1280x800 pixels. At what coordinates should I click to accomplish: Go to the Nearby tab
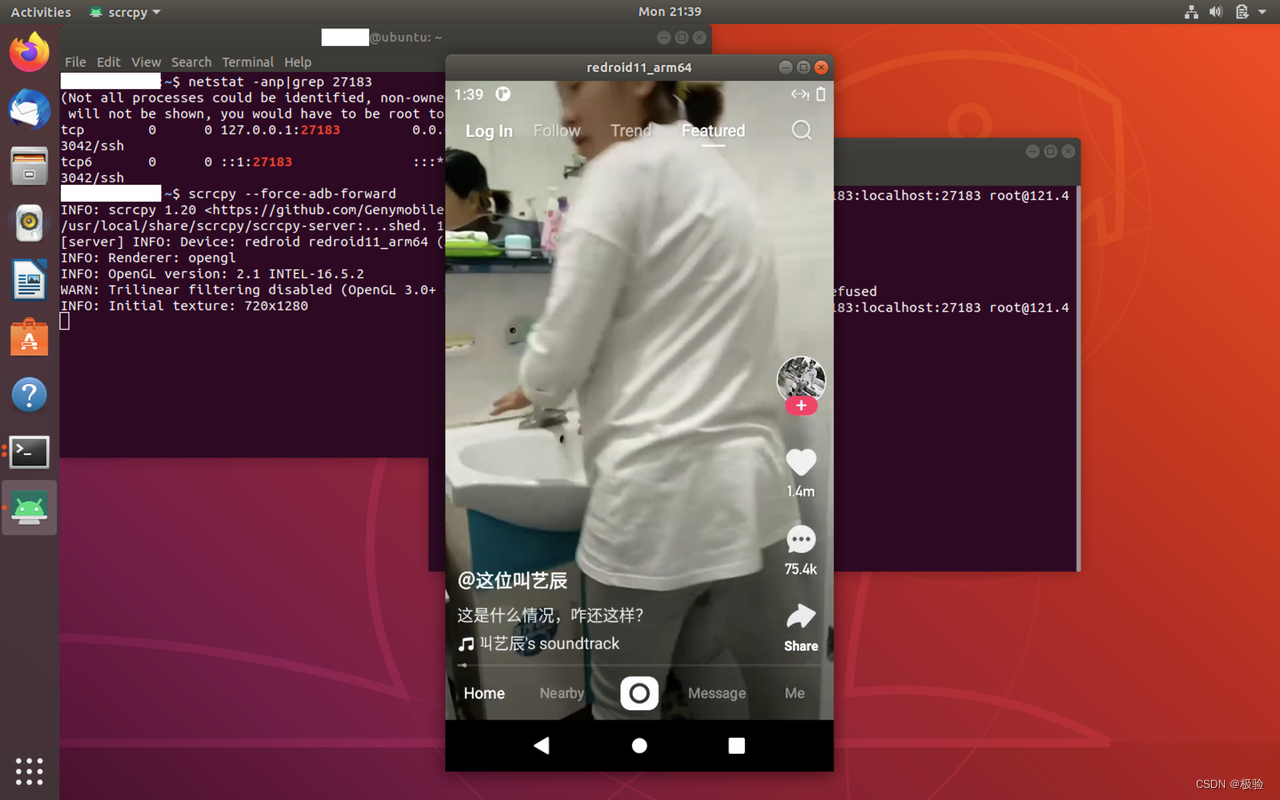(562, 693)
